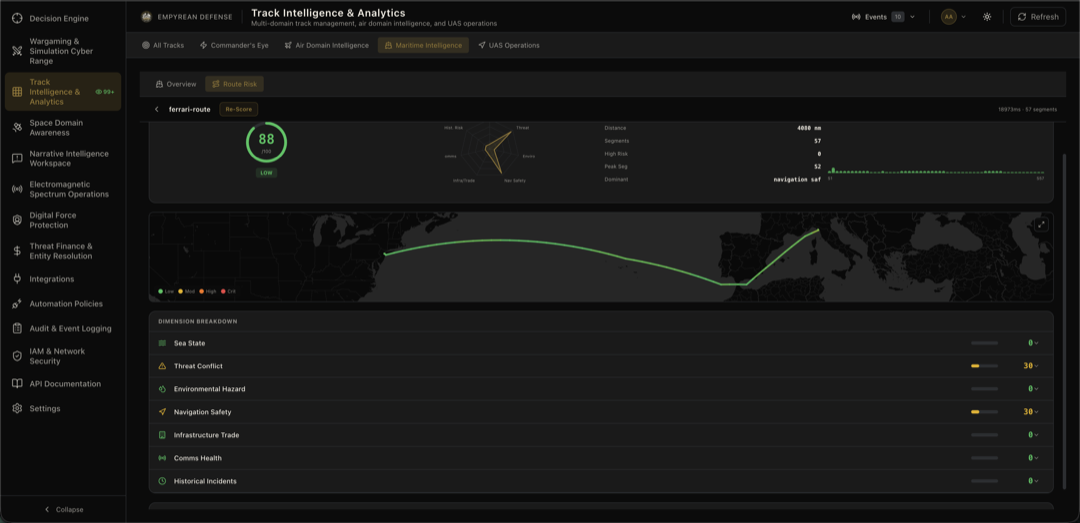Click the Threat Conflict score bar
The image size is (1080, 523).
(x=984, y=366)
